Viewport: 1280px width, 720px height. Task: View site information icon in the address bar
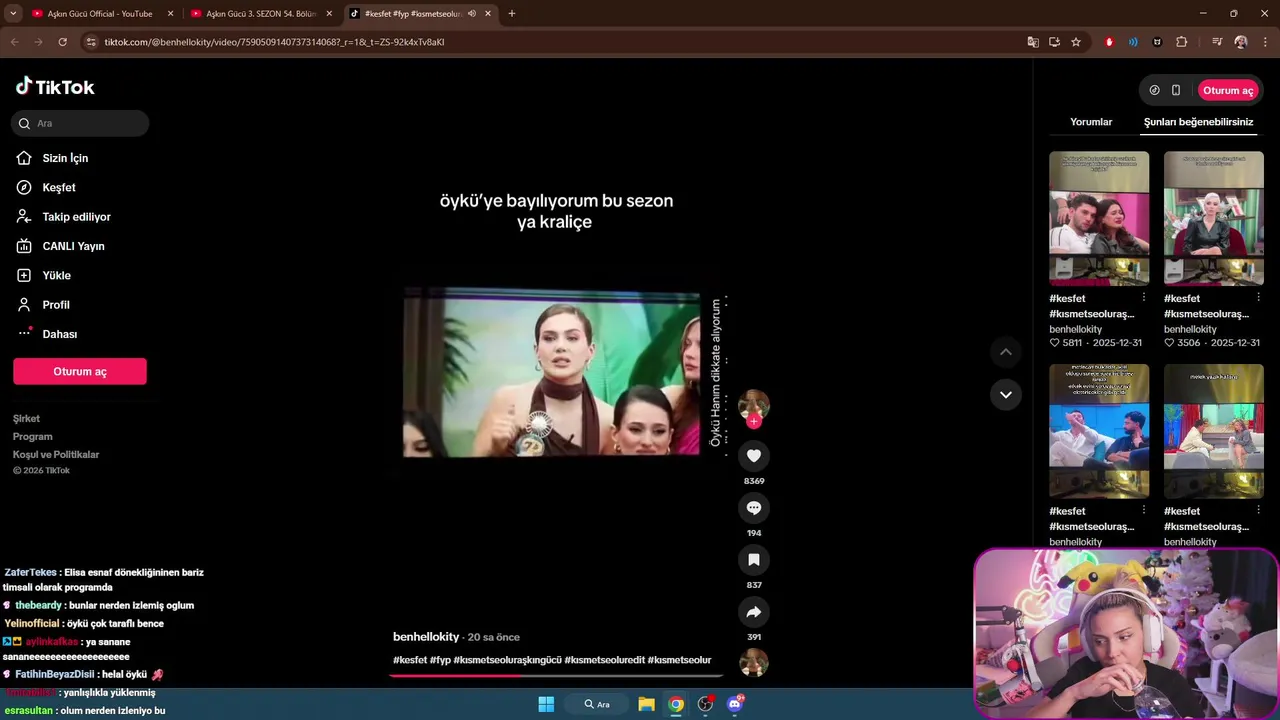pos(91,42)
